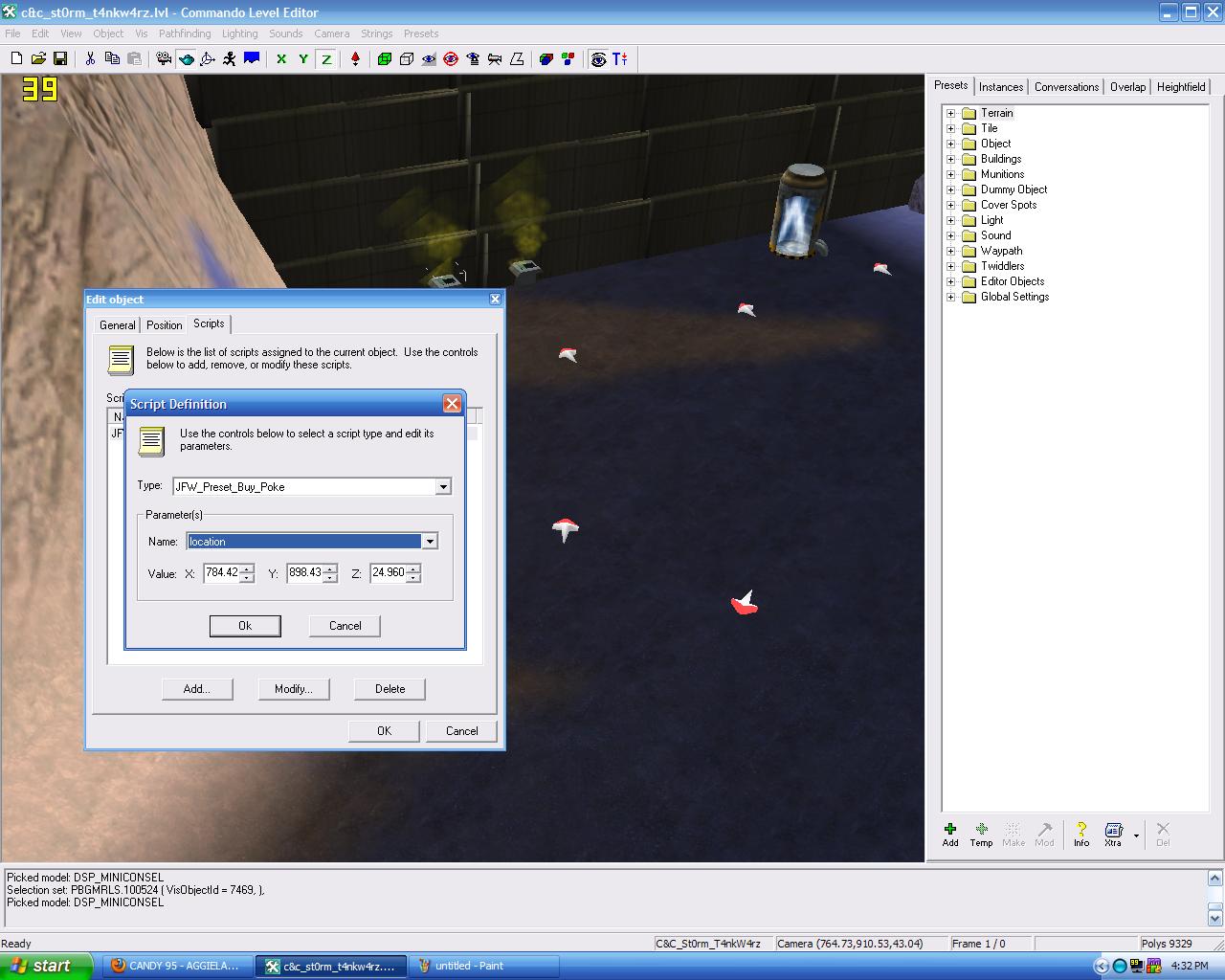Viewport: 1225px width, 980px height.
Task: Open the parameter Name dropdown
Action: pyautogui.click(x=430, y=542)
